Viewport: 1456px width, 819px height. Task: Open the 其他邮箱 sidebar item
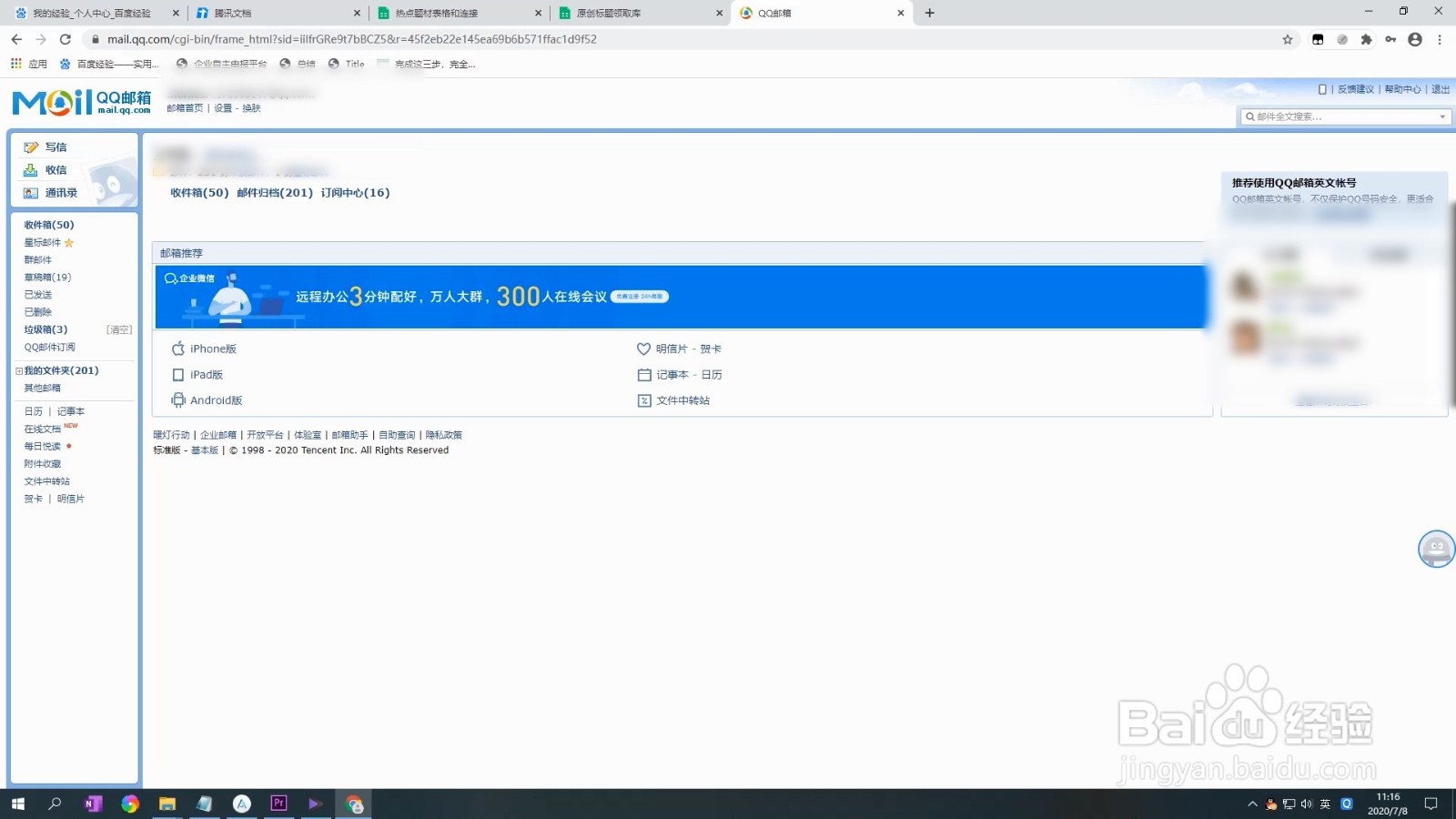(43, 388)
